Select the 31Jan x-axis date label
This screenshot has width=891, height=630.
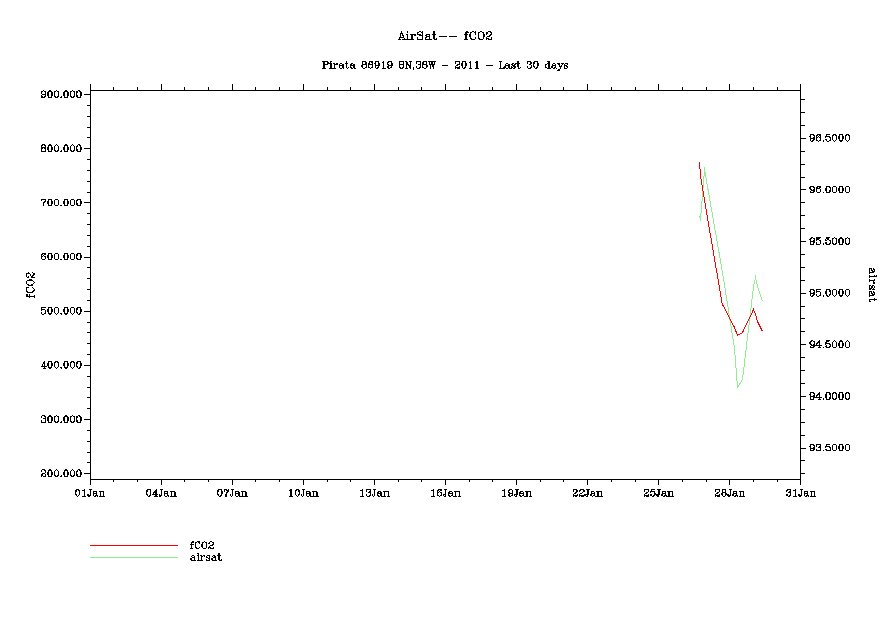(x=800, y=493)
